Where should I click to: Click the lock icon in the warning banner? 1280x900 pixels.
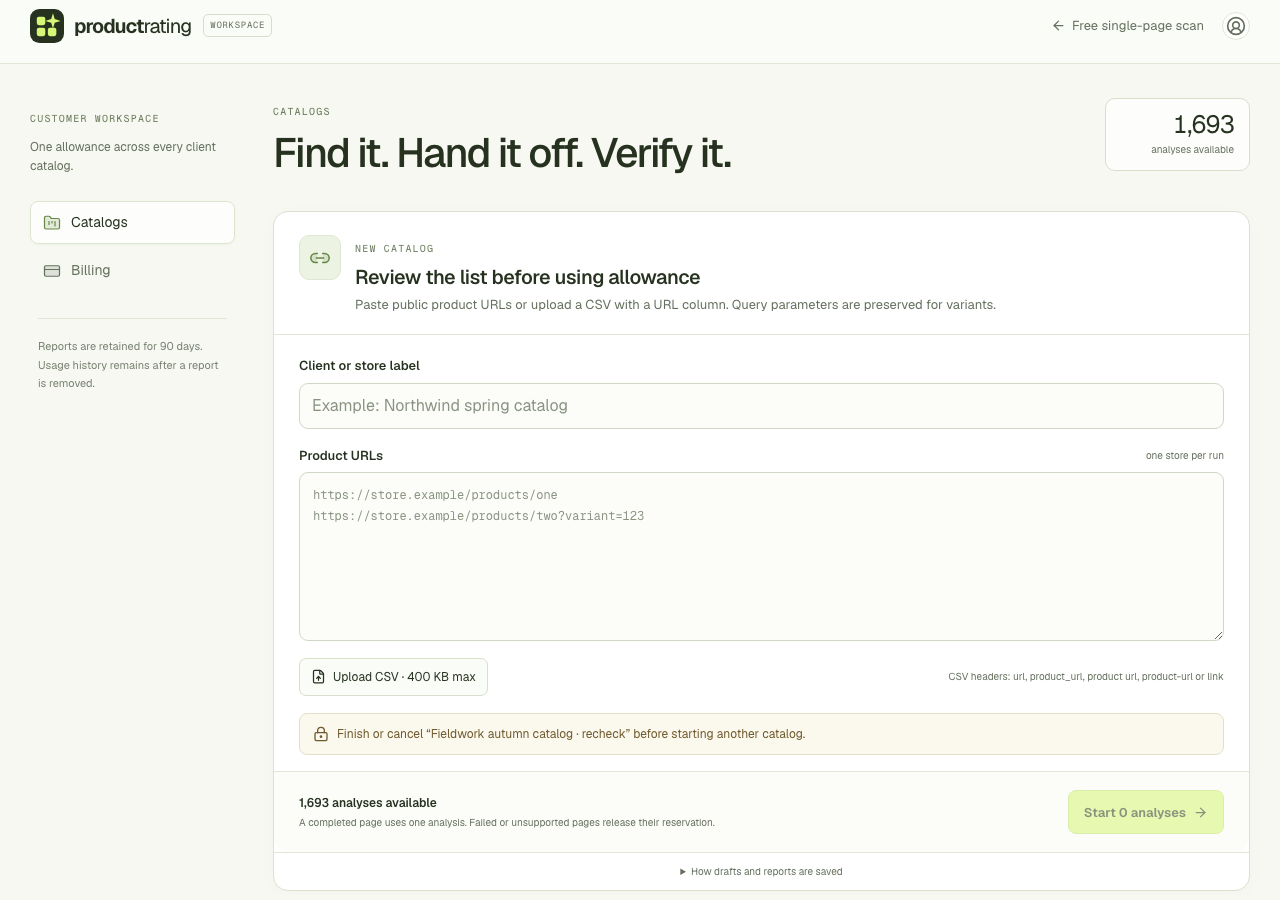[x=321, y=734]
